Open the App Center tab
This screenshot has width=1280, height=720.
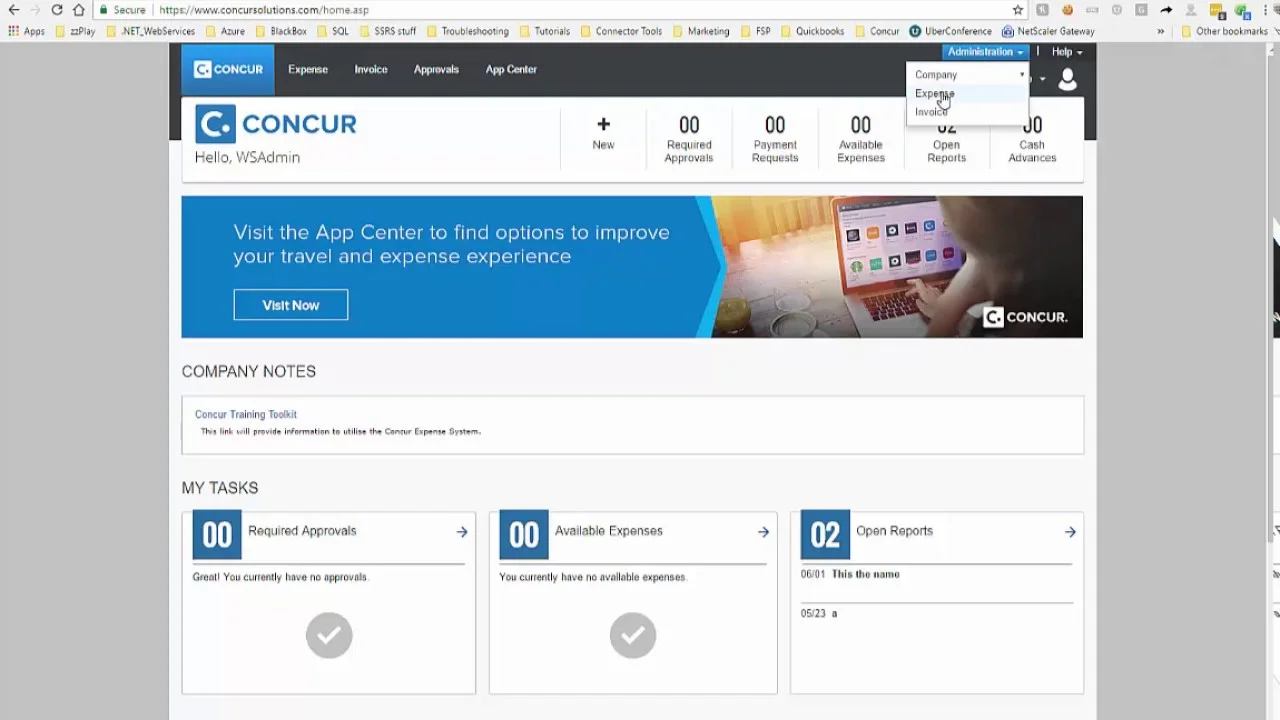tap(511, 69)
